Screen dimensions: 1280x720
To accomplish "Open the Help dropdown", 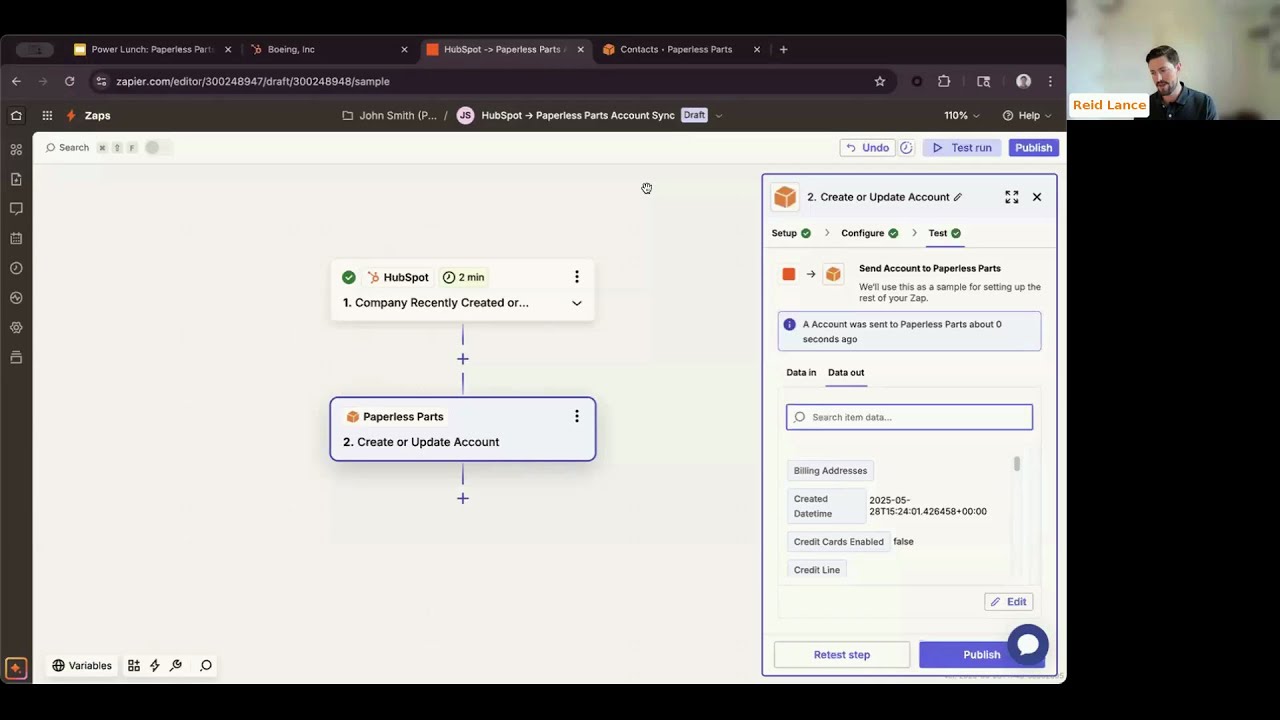I will [x=1028, y=115].
